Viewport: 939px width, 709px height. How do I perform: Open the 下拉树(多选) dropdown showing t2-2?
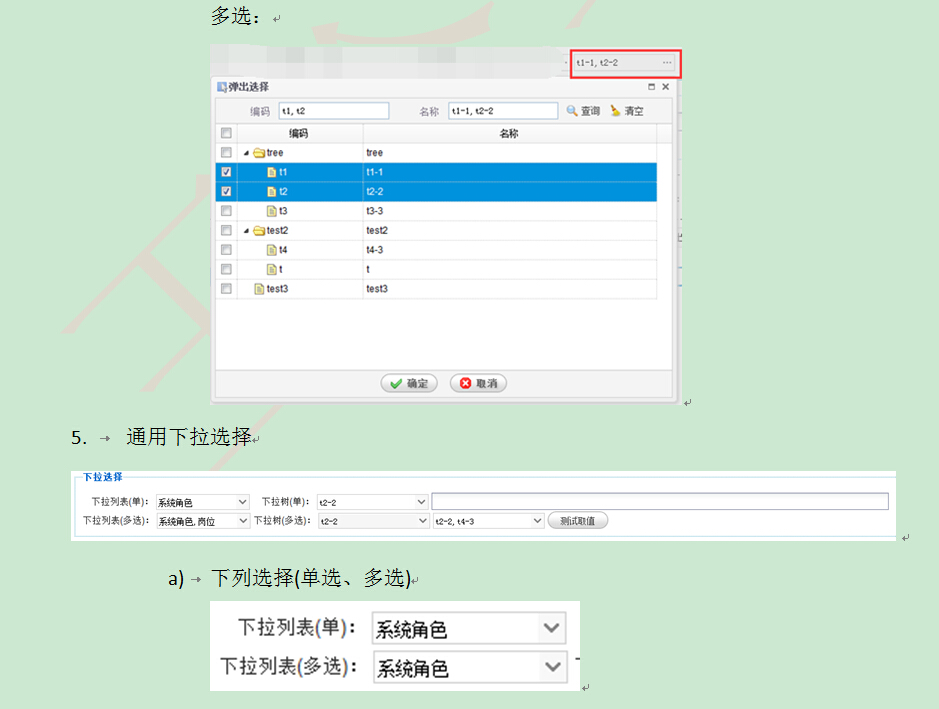[x=423, y=521]
